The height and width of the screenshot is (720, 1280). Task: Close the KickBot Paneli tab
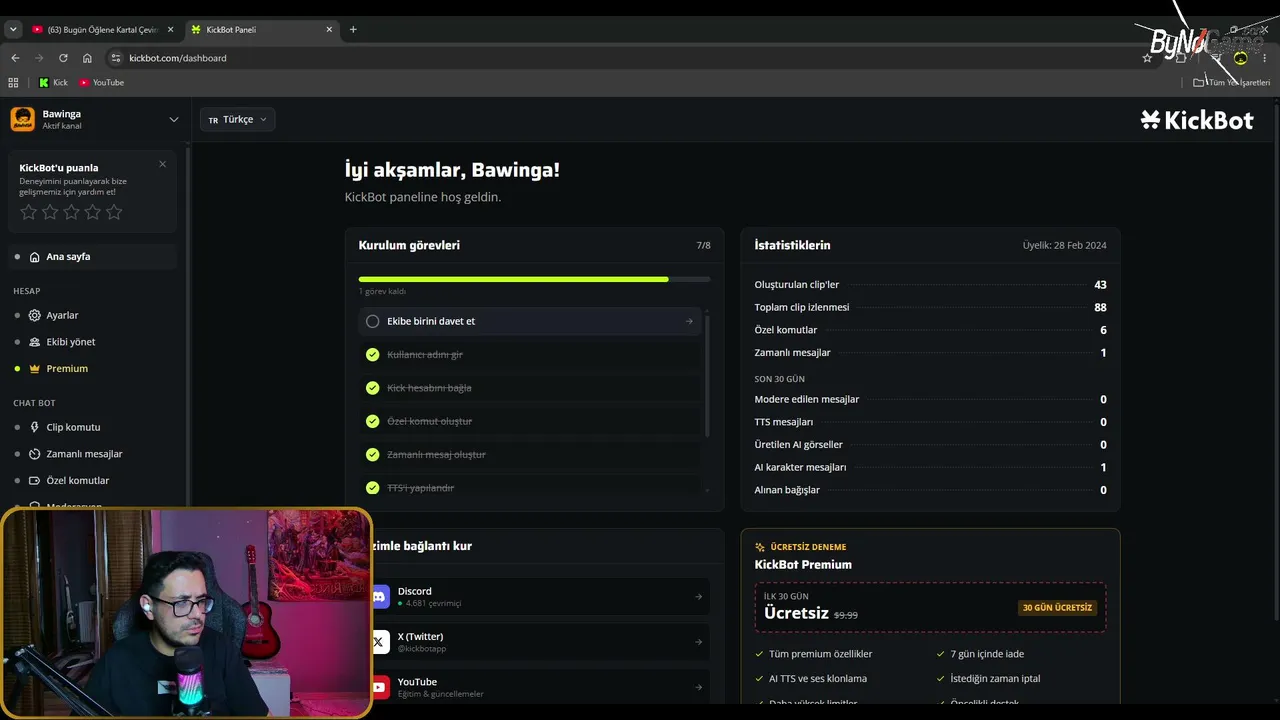(329, 29)
